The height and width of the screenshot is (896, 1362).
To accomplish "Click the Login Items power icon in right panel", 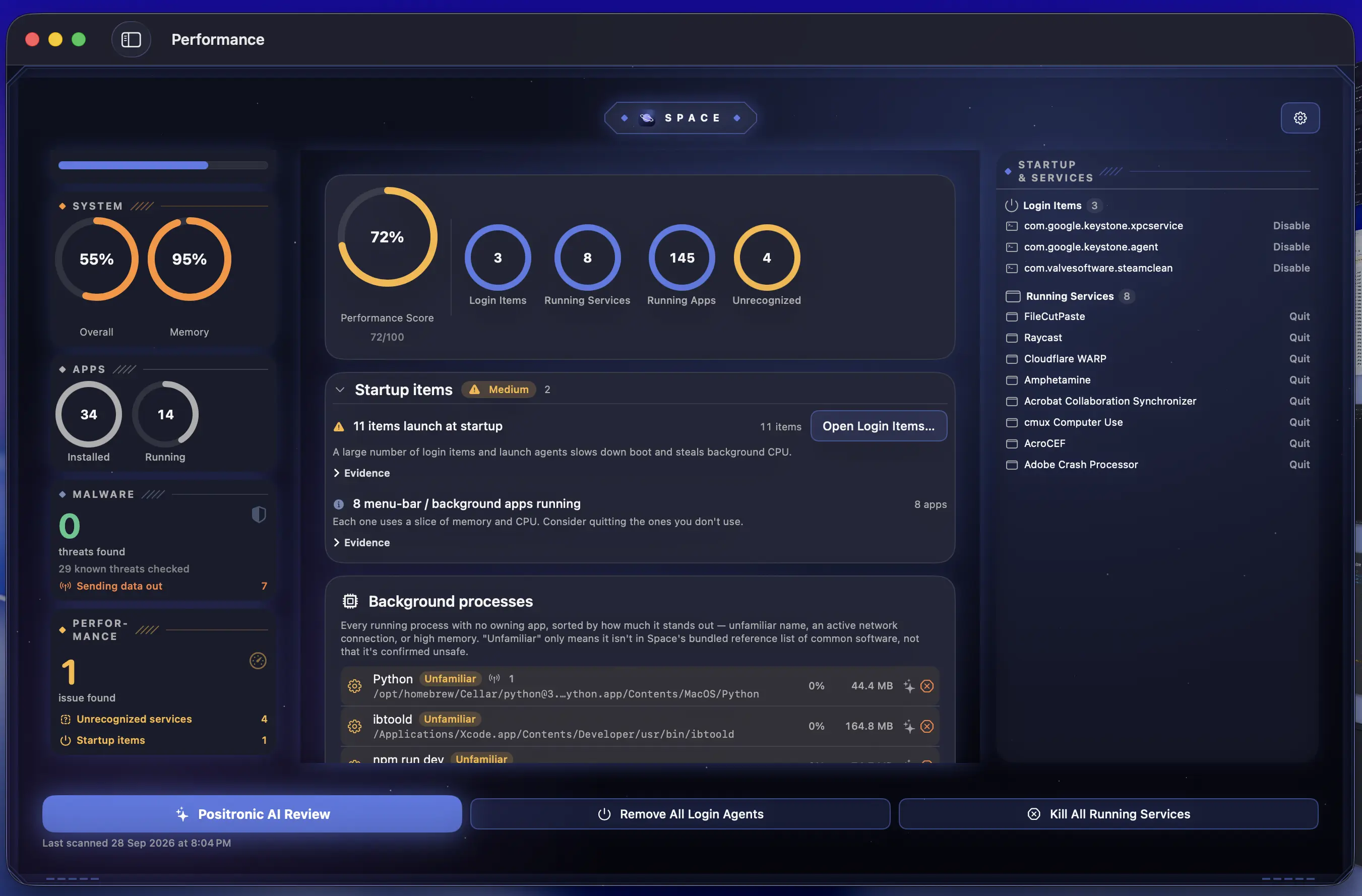I will pos(1011,206).
